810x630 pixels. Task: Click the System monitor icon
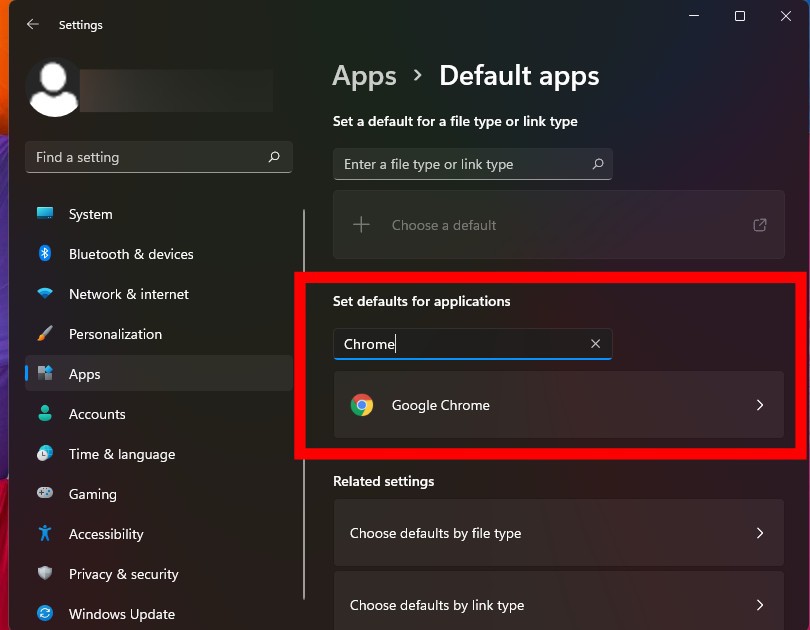(45, 213)
